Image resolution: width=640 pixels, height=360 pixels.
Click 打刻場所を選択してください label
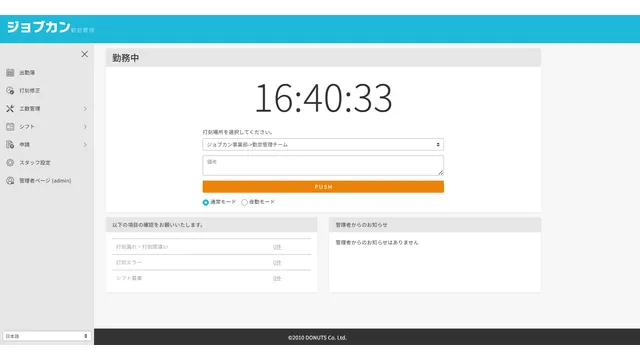tap(238, 132)
